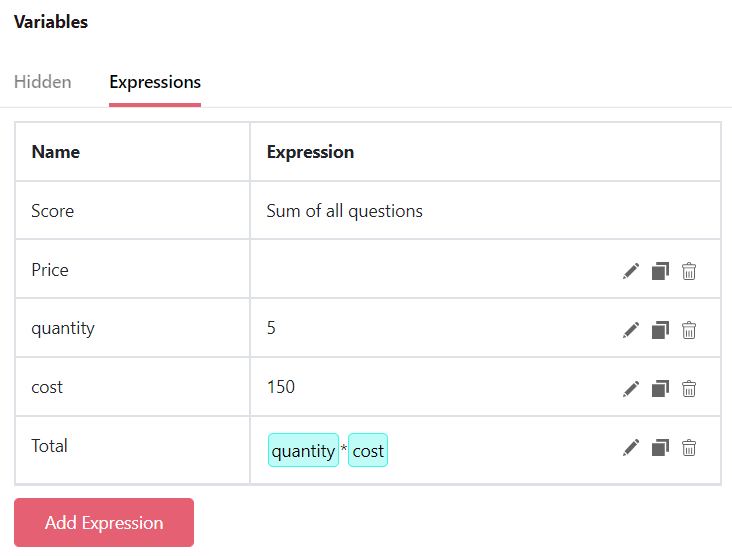Screen dimensions: 732x556
Task: Remove the cost expression with trash icon
Action: (x=689, y=389)
